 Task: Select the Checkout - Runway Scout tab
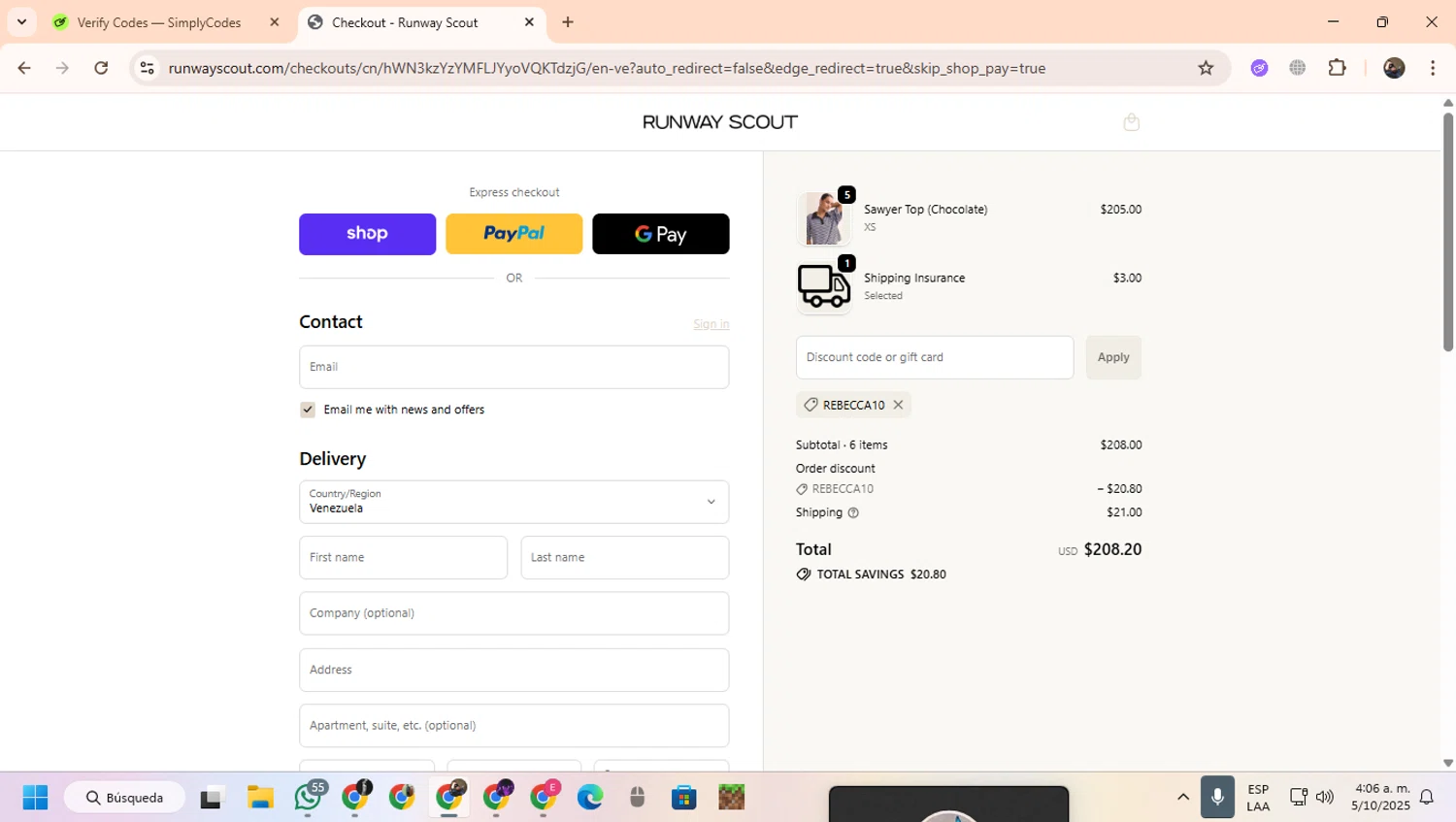tap(405, 22)
